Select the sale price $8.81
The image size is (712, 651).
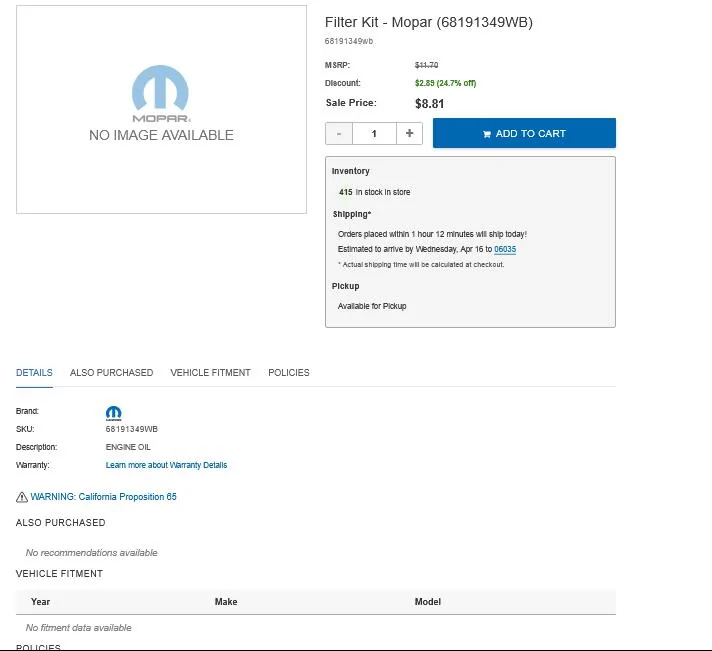click(429, 104)
